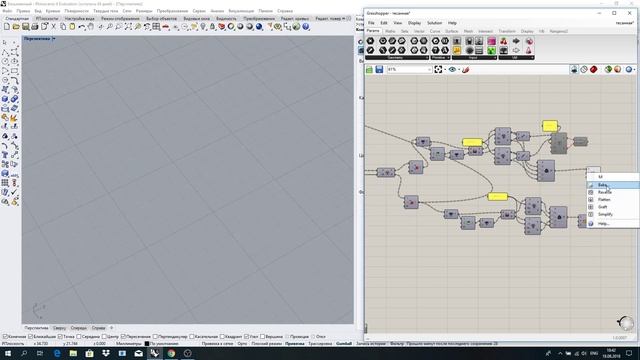This screenshot has width=640, height=360.
Task: Click the Привязка status bar button
Action: (295, 344)
